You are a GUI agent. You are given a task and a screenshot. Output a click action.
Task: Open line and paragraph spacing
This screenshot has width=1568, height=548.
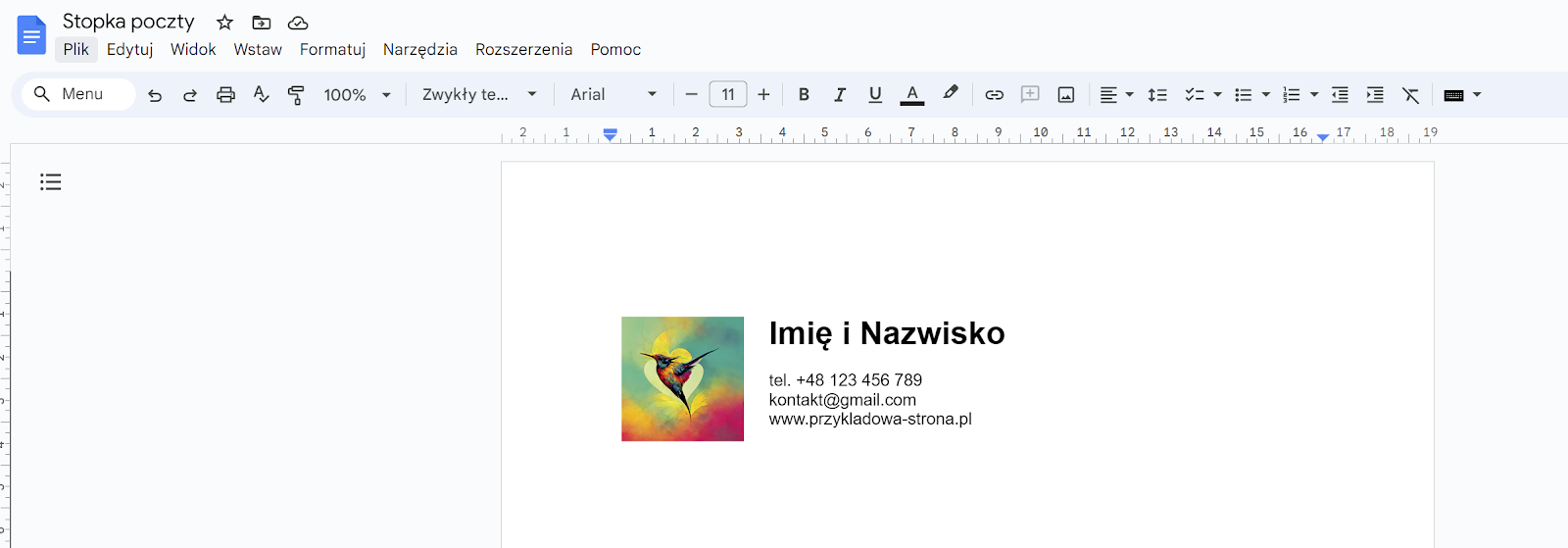click(x=1157, y=95)
